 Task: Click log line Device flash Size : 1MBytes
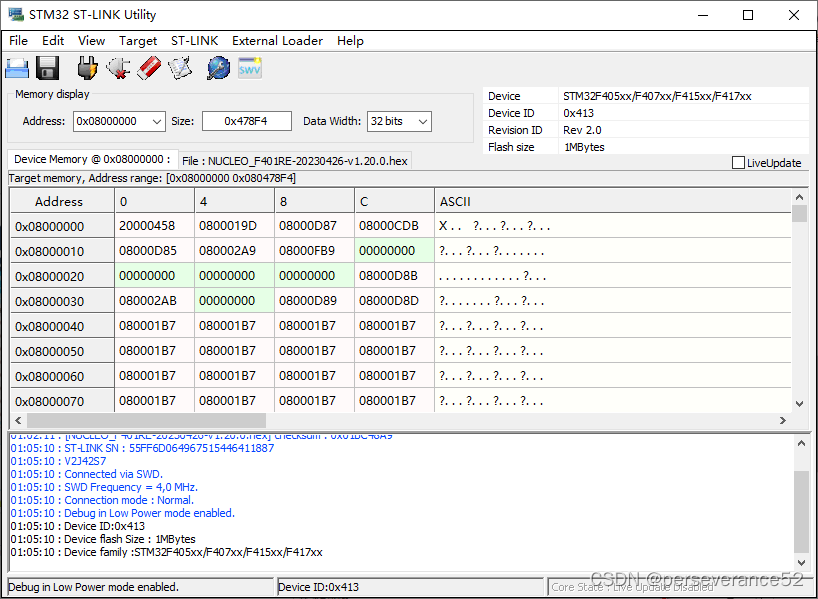[103, 539]
